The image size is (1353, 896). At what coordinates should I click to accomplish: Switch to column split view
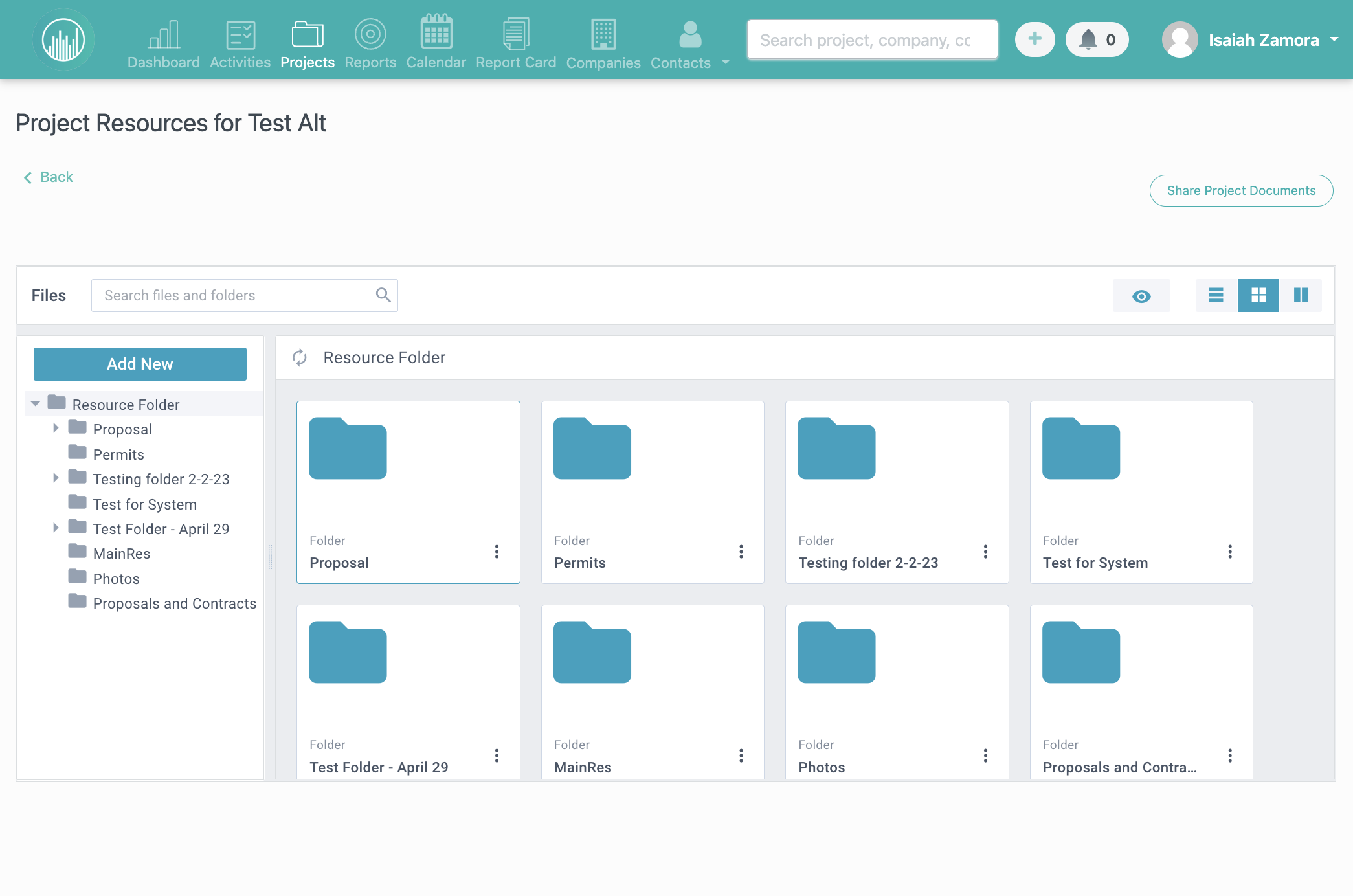tap(1301, 295)
